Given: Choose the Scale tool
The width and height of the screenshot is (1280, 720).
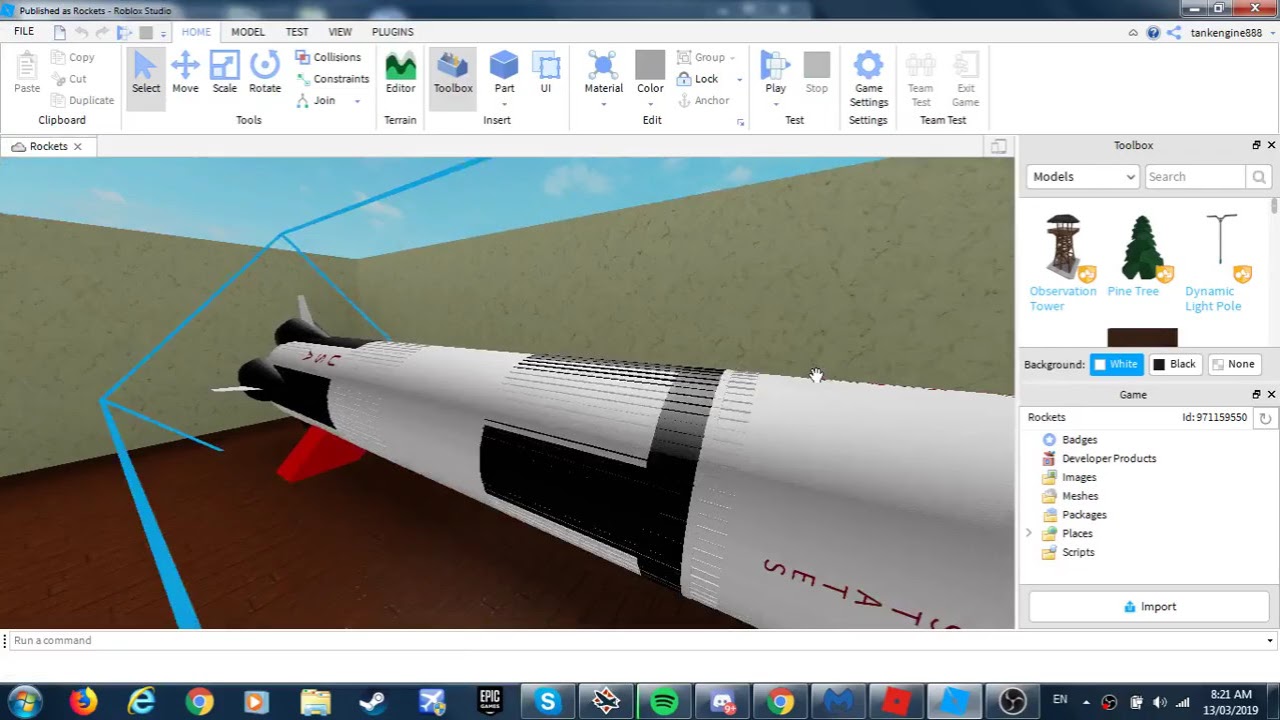Looking at the screenshot, I should [224, 73].
